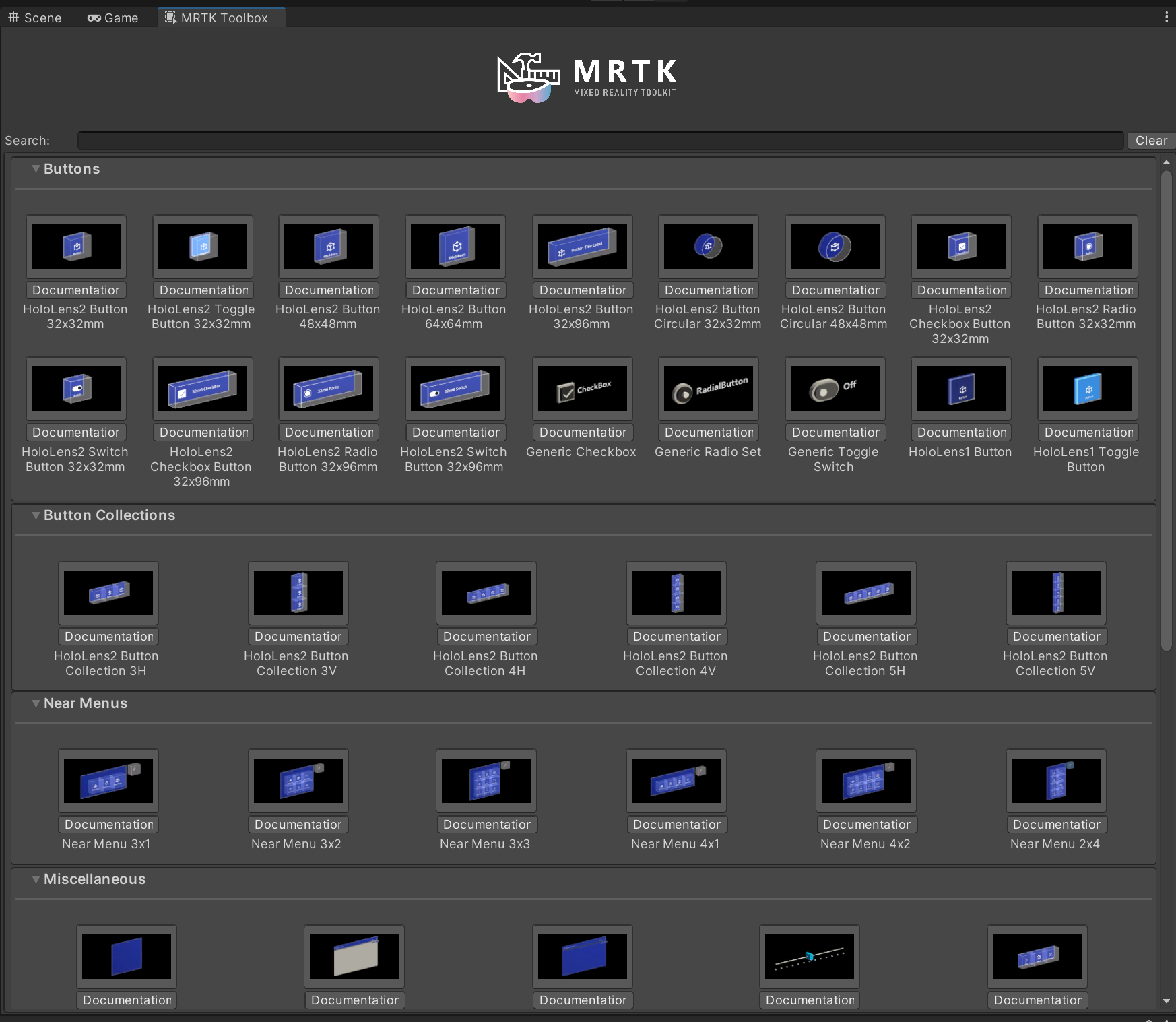This screenshot has height=1022, width=1176.
Task: Switch to the Game tab
Action: 113,18
